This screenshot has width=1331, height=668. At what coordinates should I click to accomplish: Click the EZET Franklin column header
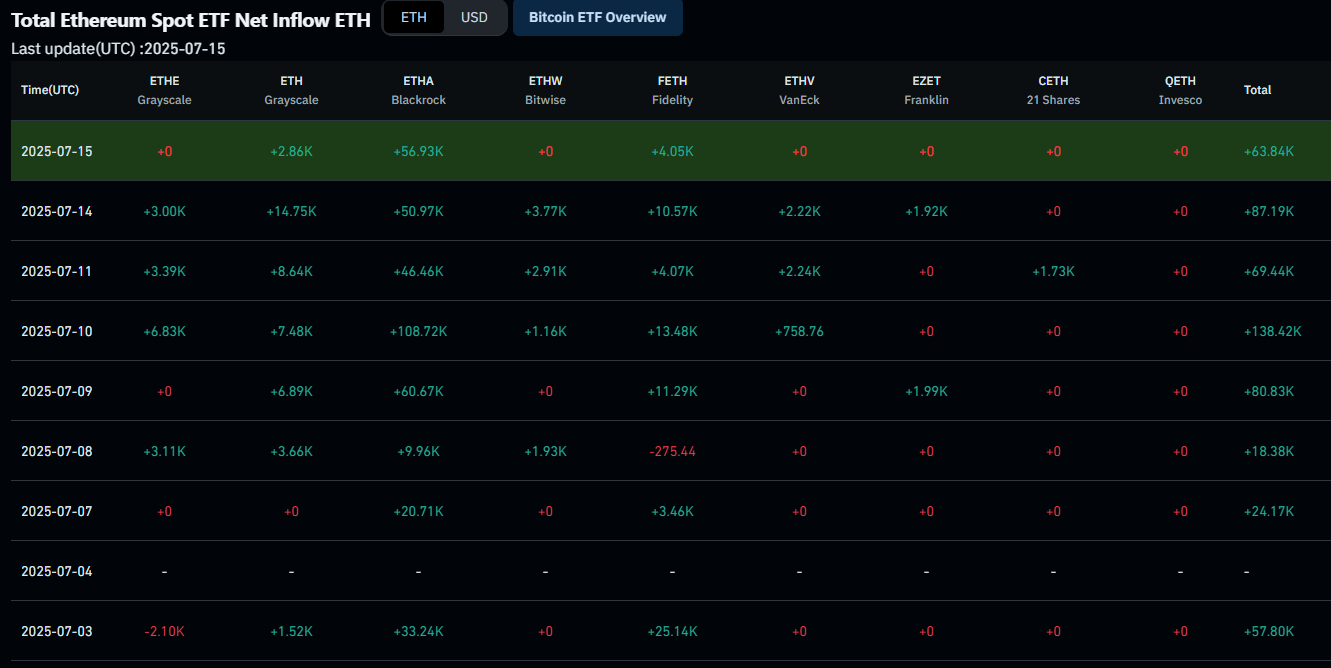pos(926,90)
